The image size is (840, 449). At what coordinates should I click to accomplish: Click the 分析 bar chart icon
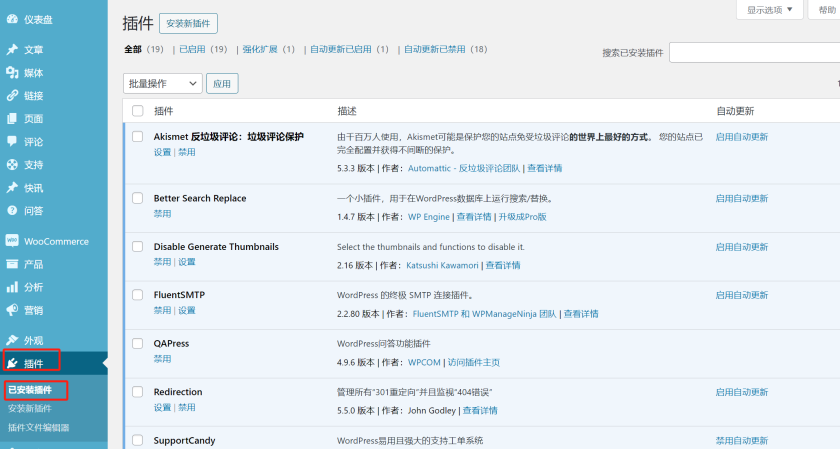pos(12,287)
